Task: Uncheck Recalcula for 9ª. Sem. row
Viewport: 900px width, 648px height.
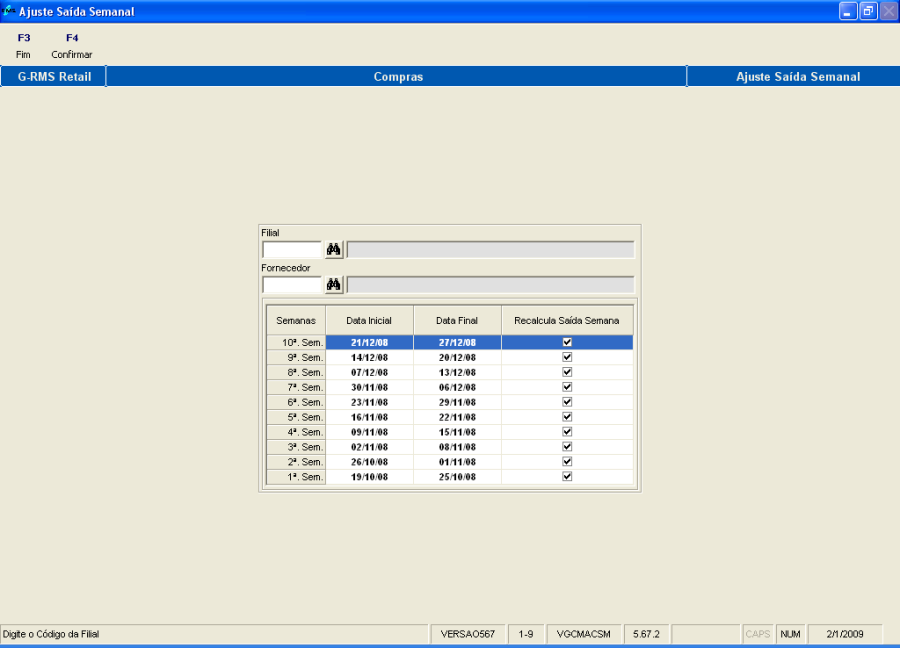Action: point(567,357)
